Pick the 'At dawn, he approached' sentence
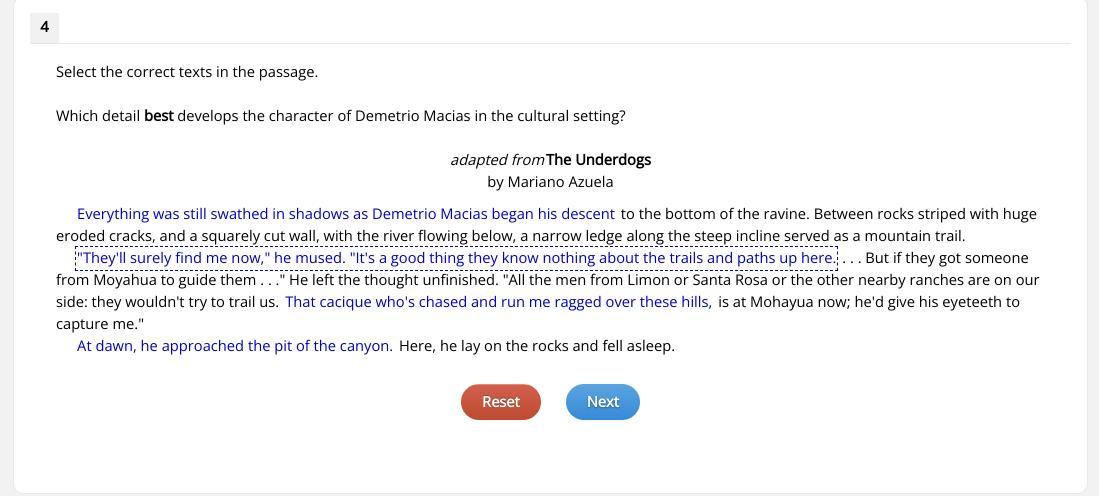1099x496 pixels. pos(234,346)
